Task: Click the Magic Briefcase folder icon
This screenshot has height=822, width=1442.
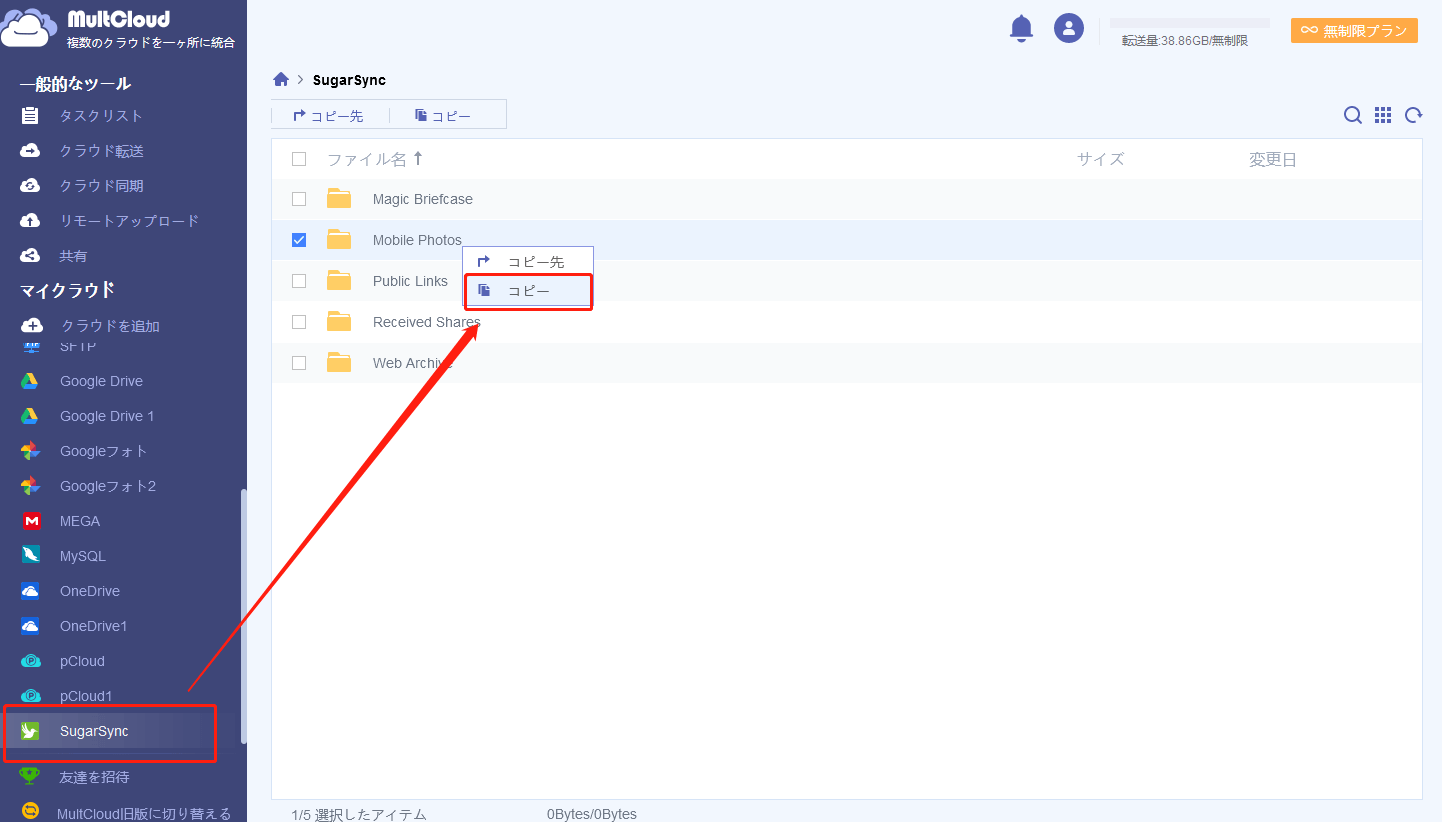Action: pyautogui.click(x=339, y=198)
